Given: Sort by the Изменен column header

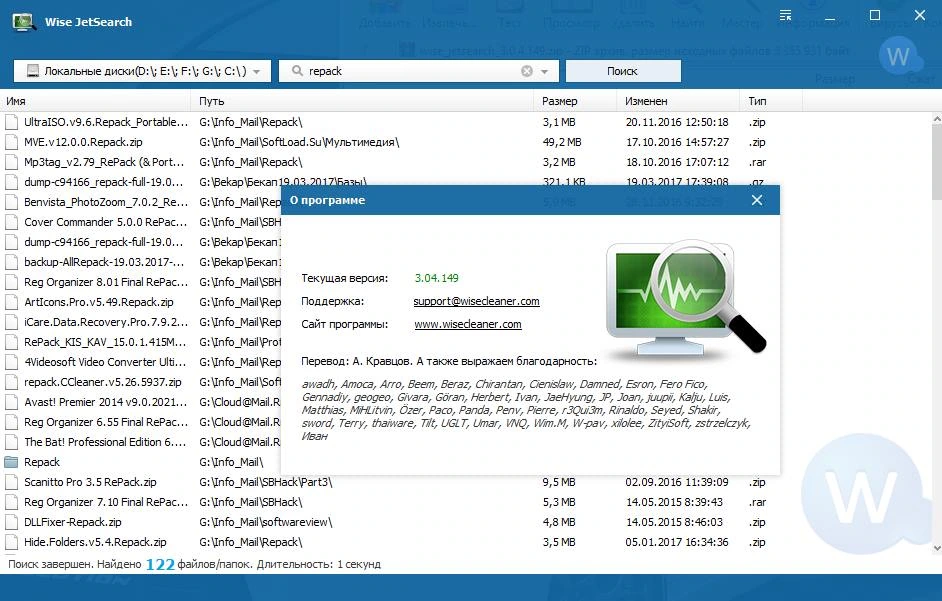Looking at the screenshot, I should click(678, 101).
